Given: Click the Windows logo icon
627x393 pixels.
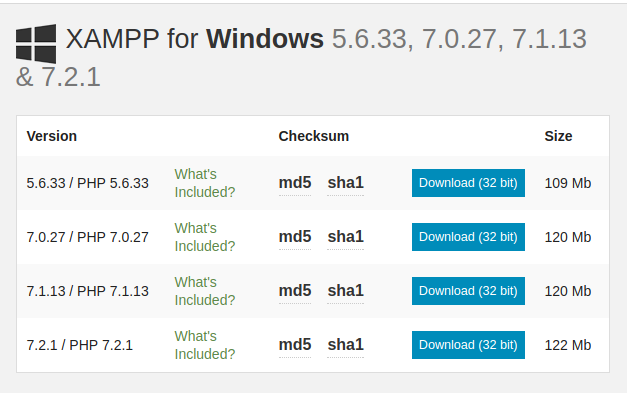Looking at the screenshot, I should click(x=36, y=44).
